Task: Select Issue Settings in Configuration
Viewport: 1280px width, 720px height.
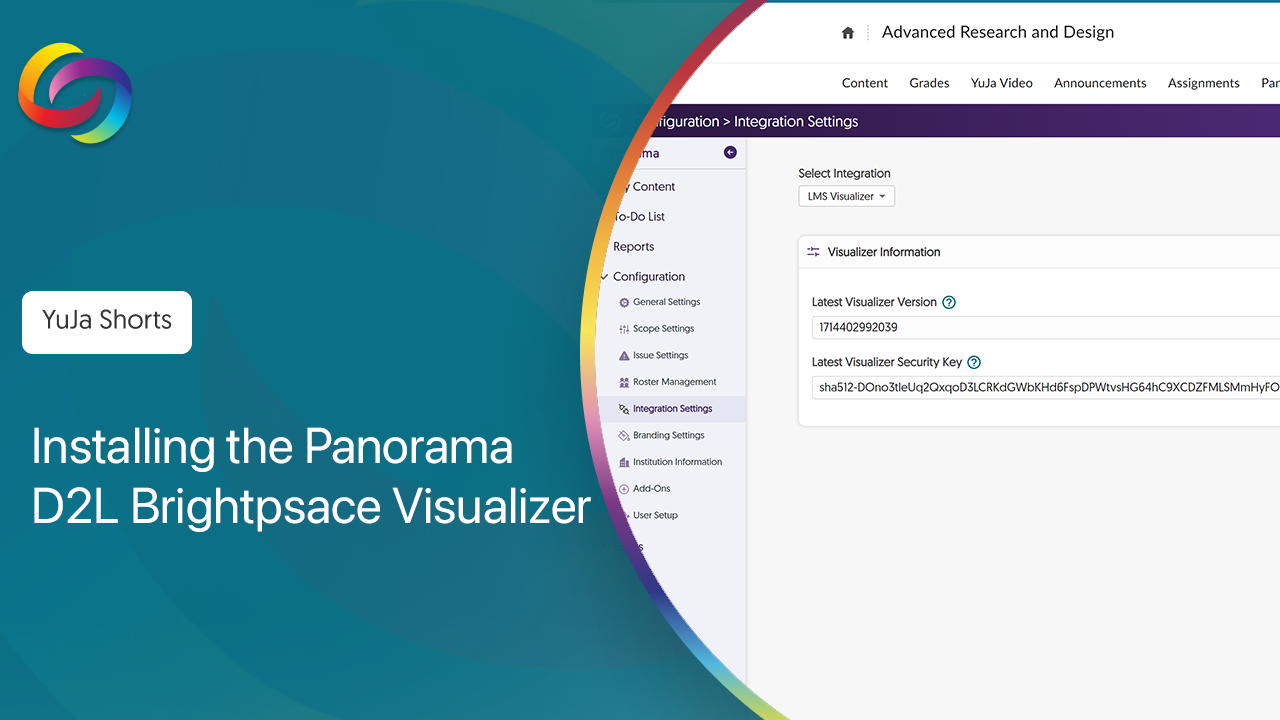Action: (661, 355)
